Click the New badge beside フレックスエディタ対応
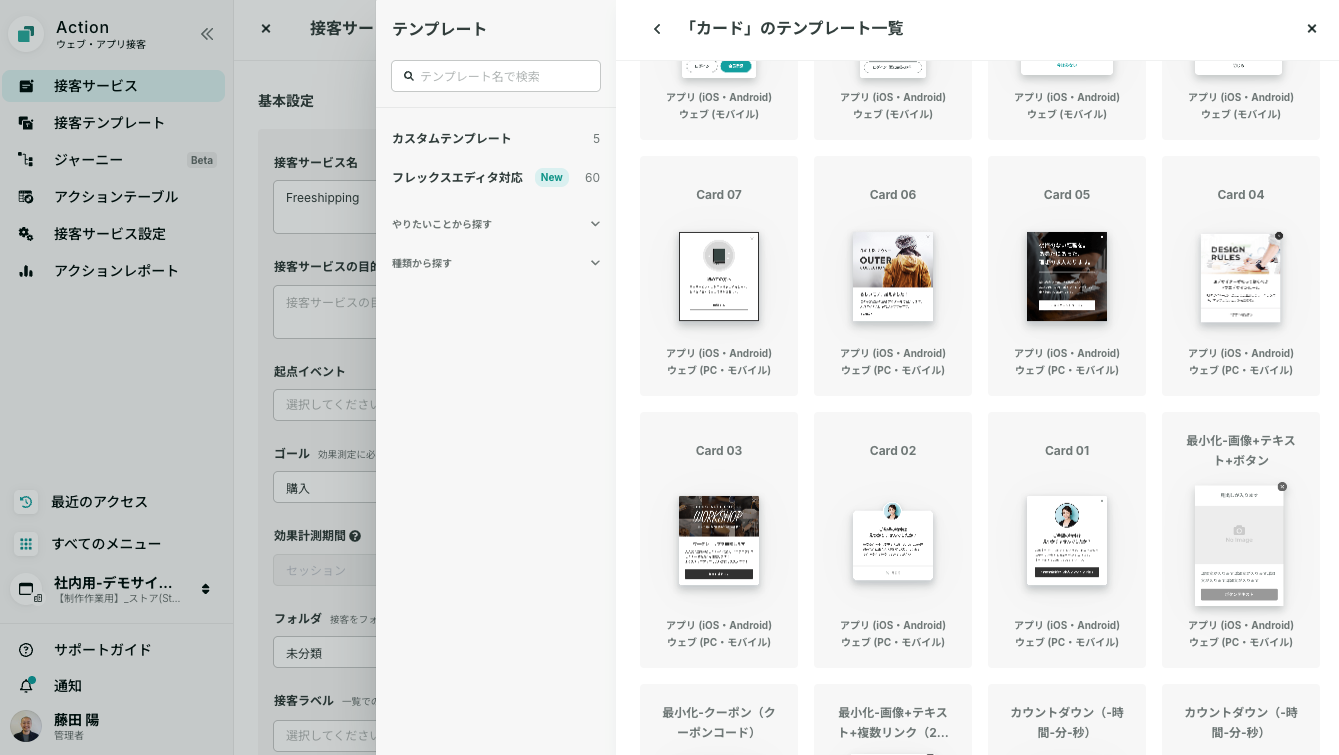 coord(552,178)
